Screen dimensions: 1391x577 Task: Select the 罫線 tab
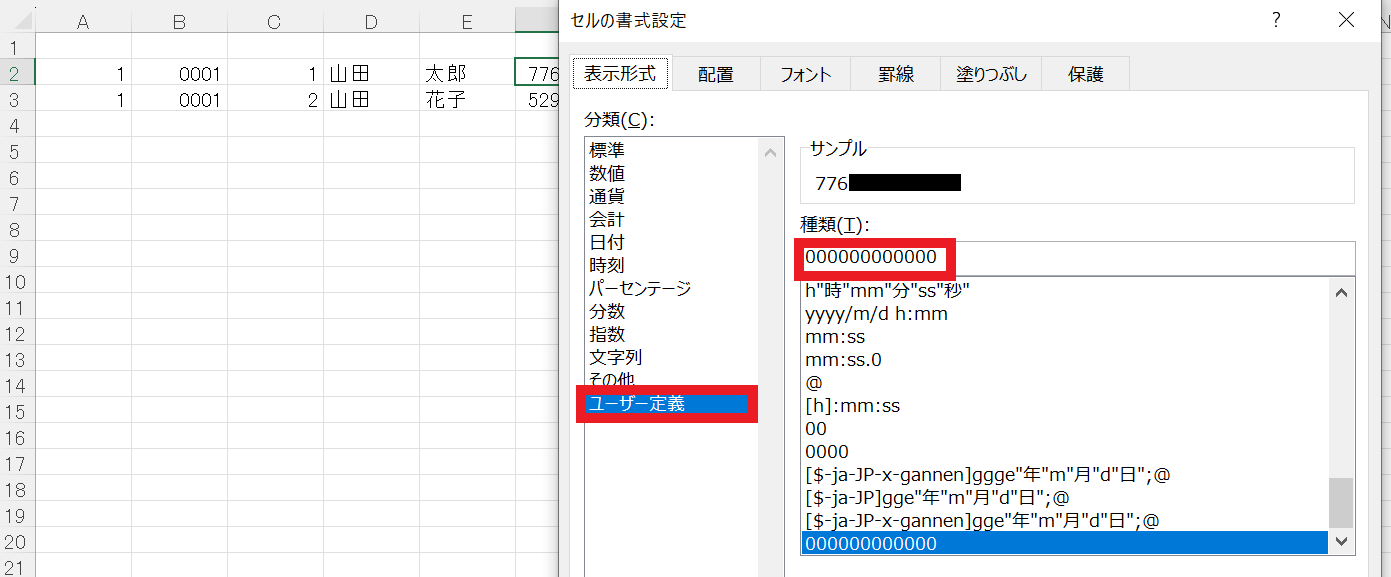pyautogui.click(x=896, y=74)
